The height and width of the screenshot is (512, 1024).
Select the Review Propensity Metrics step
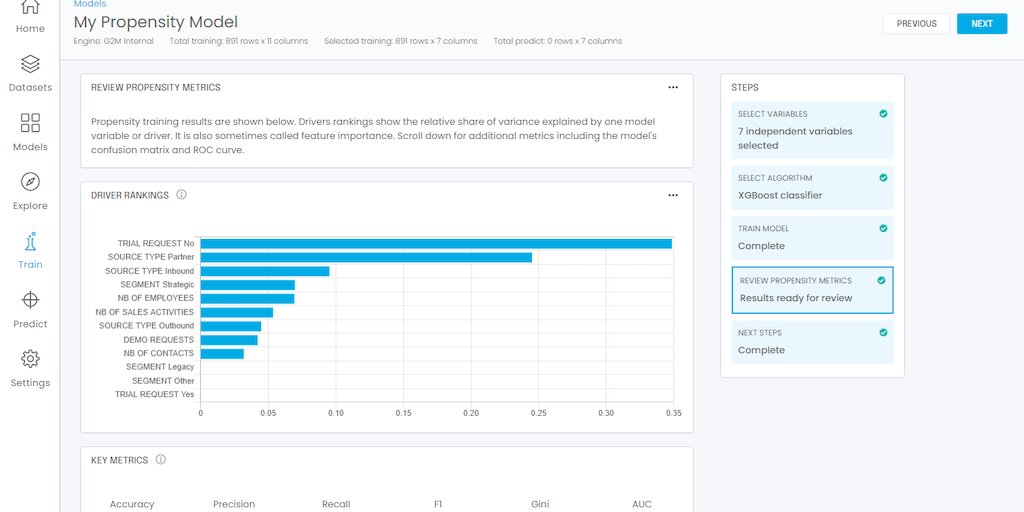[812, 290]
